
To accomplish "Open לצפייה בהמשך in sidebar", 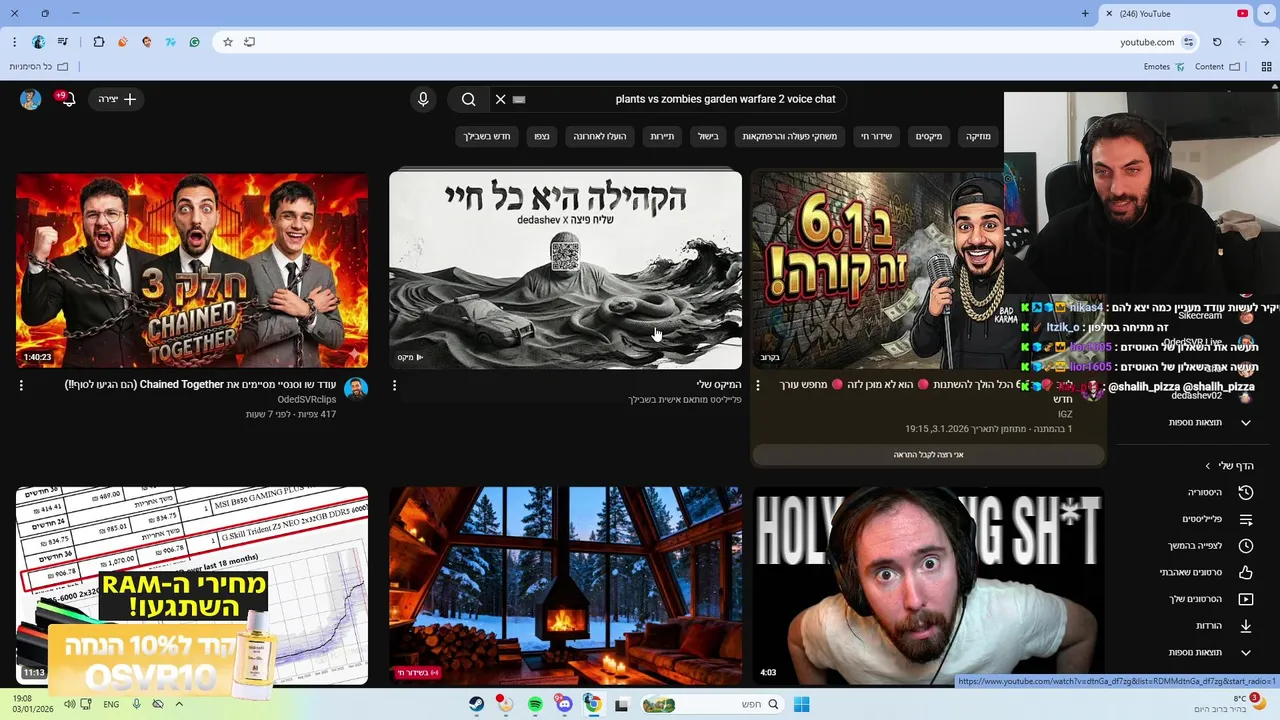I will click(x=1210, y=546).
